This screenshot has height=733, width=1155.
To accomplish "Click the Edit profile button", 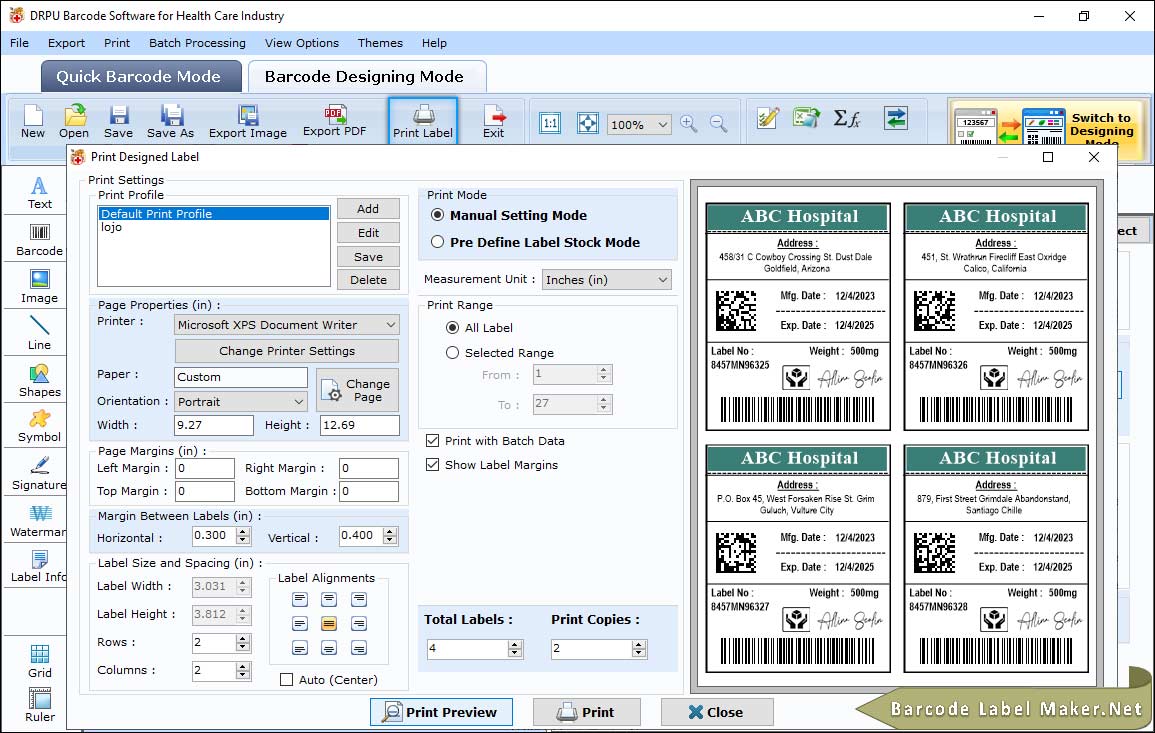I will (x=368, y=233).
